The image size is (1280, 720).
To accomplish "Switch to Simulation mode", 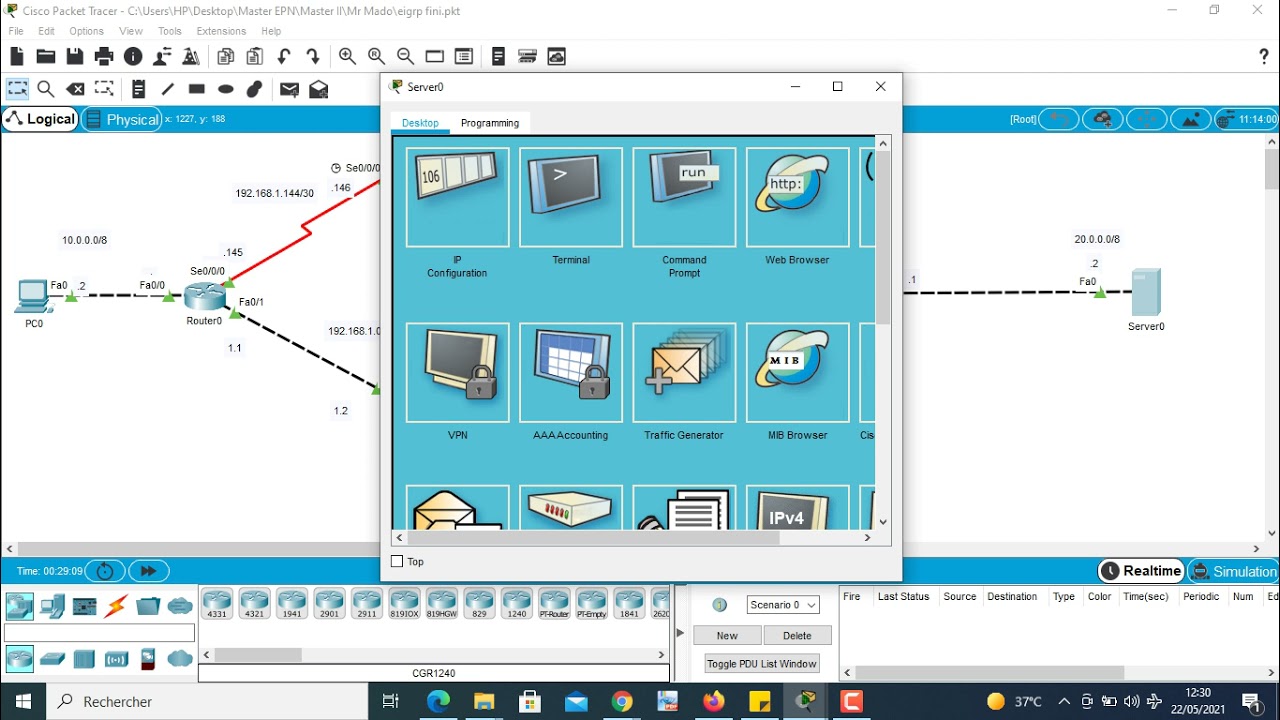I will point(1233,571).
